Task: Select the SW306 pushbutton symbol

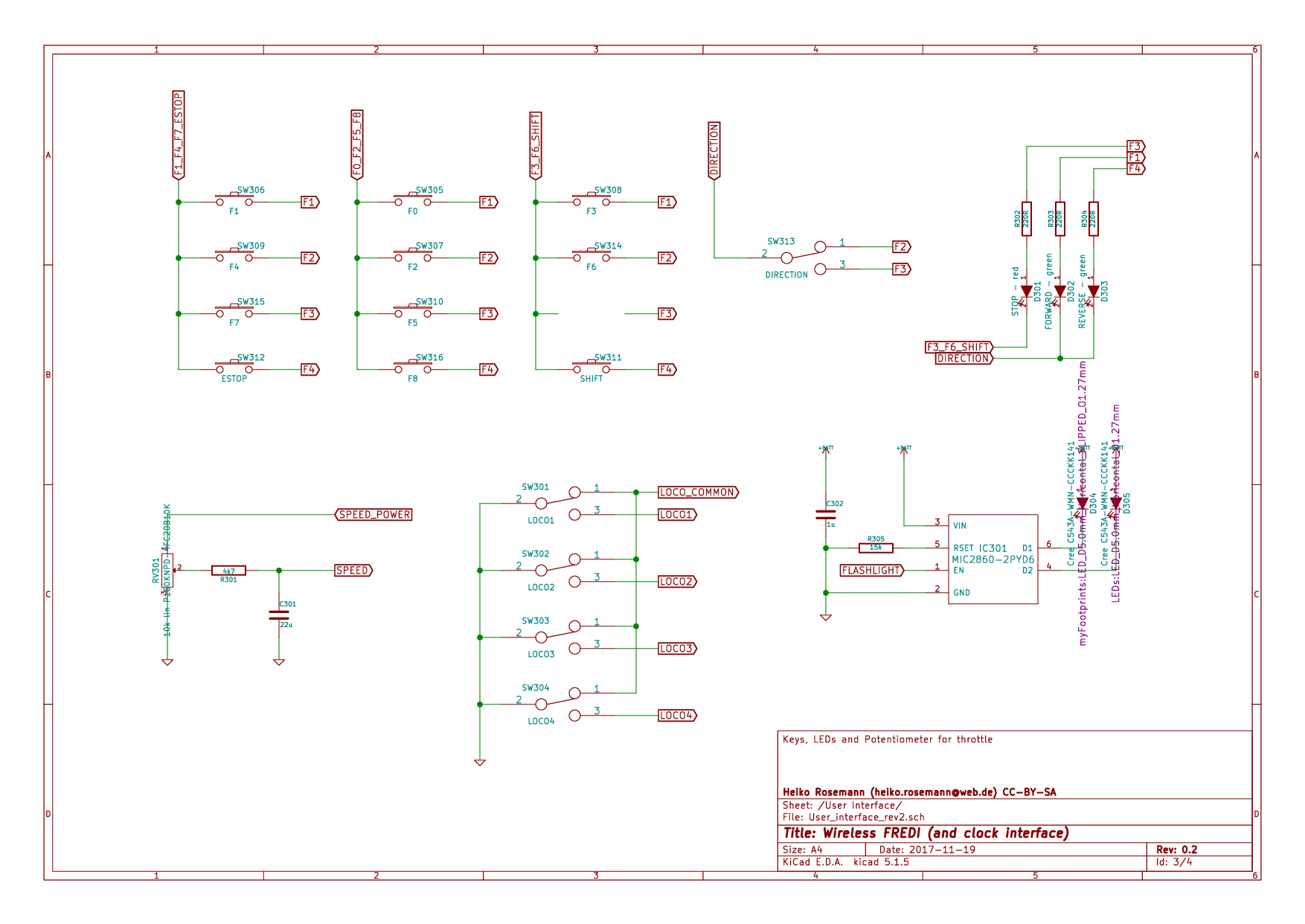Action: [x=234, y=199]
